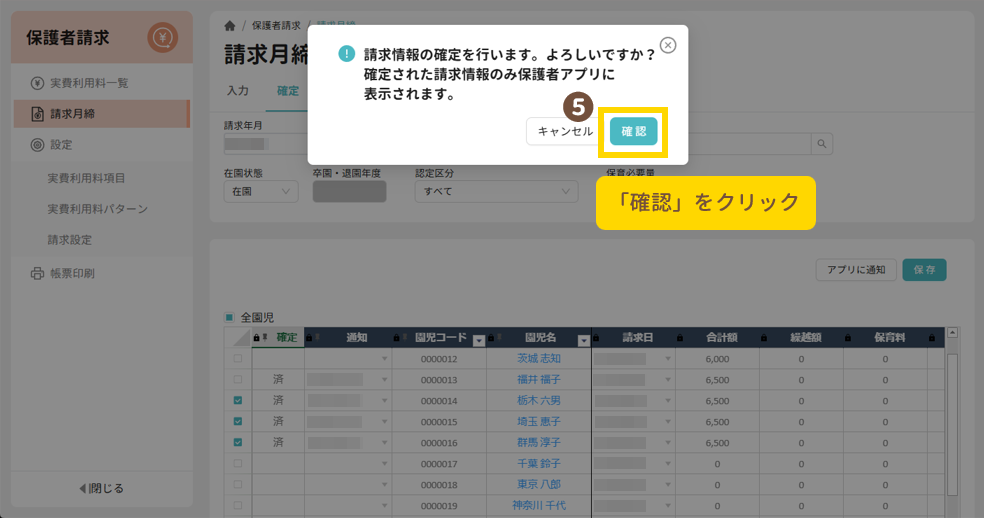Switch to the 入力 tab
984x518 pixels.
coord(237,91)
